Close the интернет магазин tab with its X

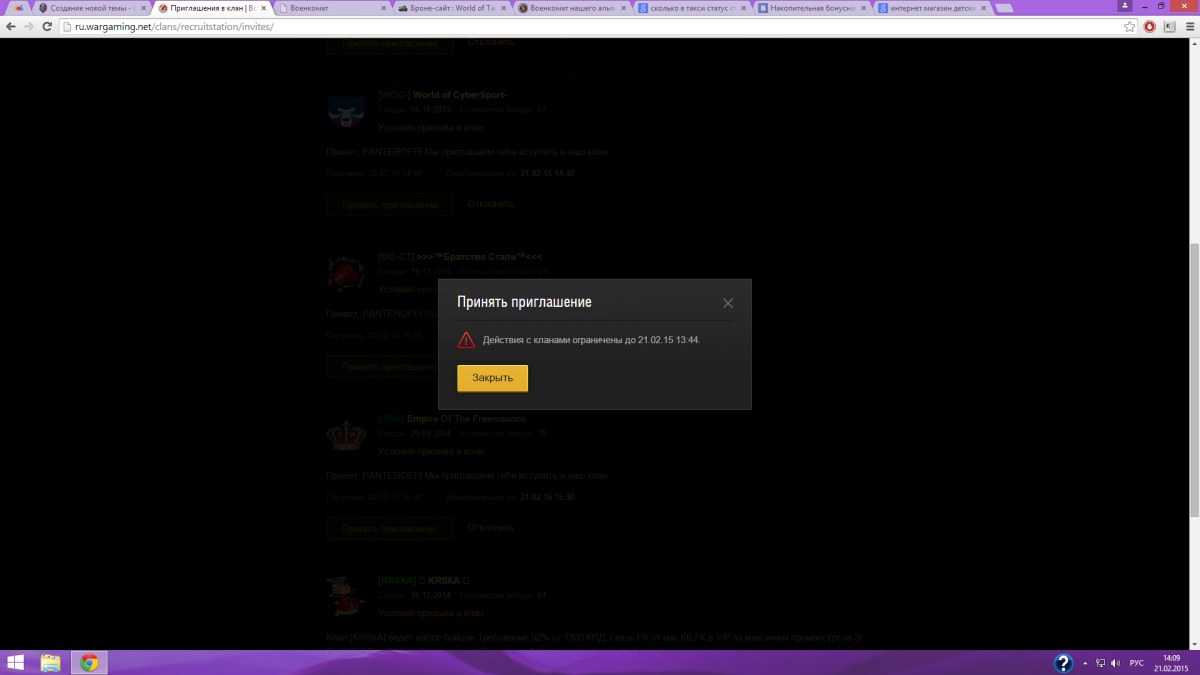983,8
